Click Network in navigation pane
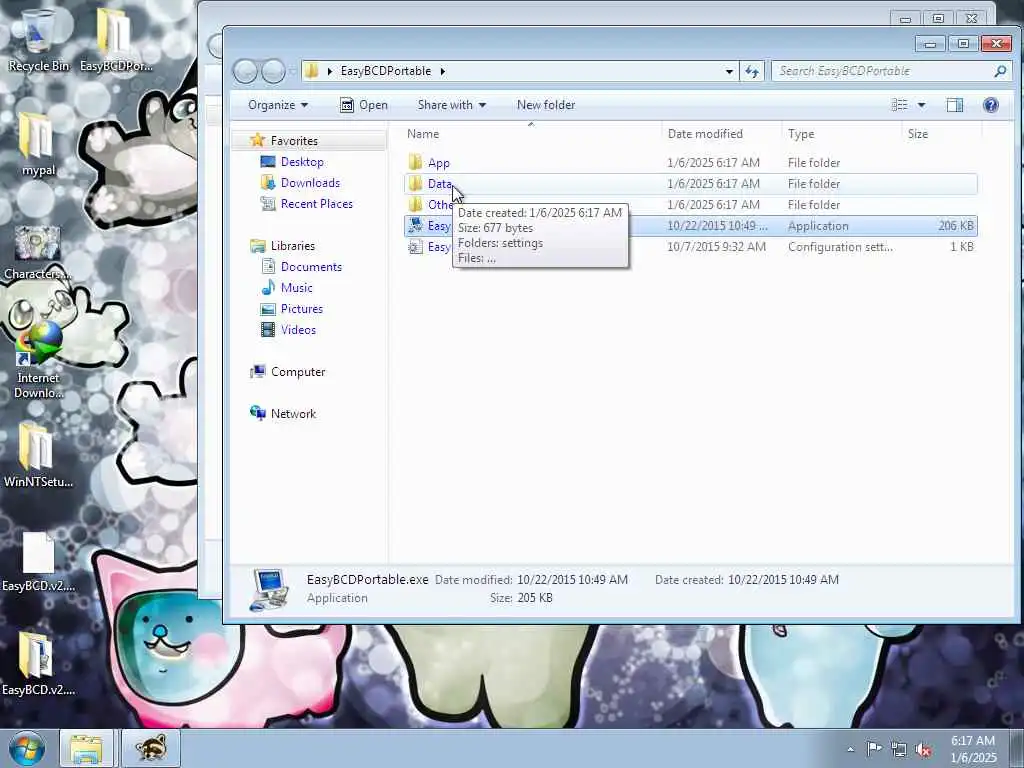1024x768 pixels. (x=293, y=414)
